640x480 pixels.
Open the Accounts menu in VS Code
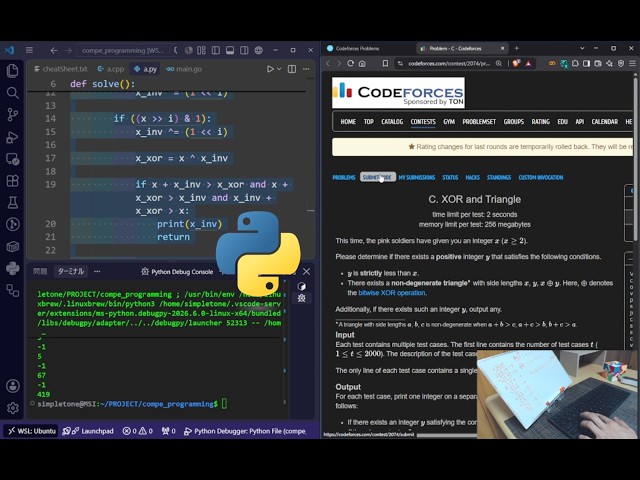click(13, 386)
